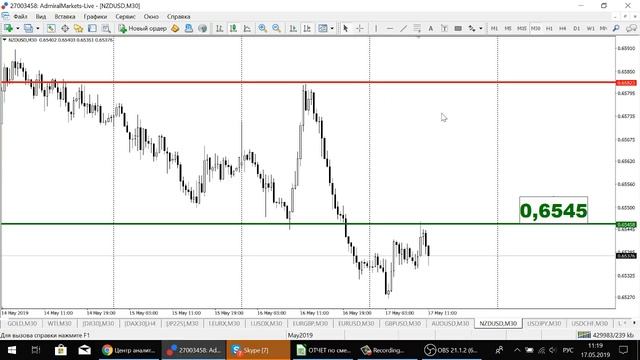The height and width of the screenshot is (360, 640).
Task: Select the equidistant channel tool
Action: 417,28
